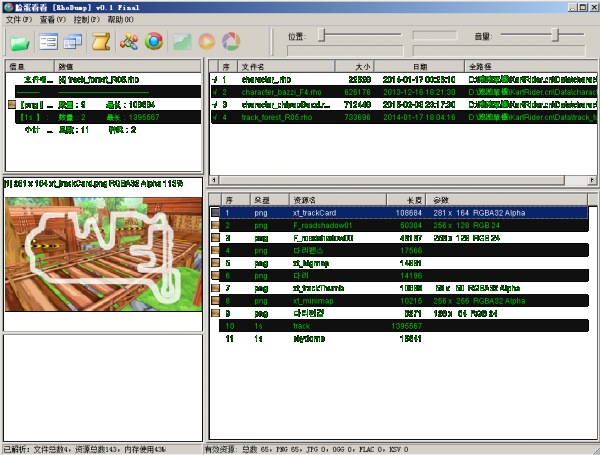This screenshot has width=600, height=455.
Task: Open the 查看(V) menu
Action: (x=52, y=19)
